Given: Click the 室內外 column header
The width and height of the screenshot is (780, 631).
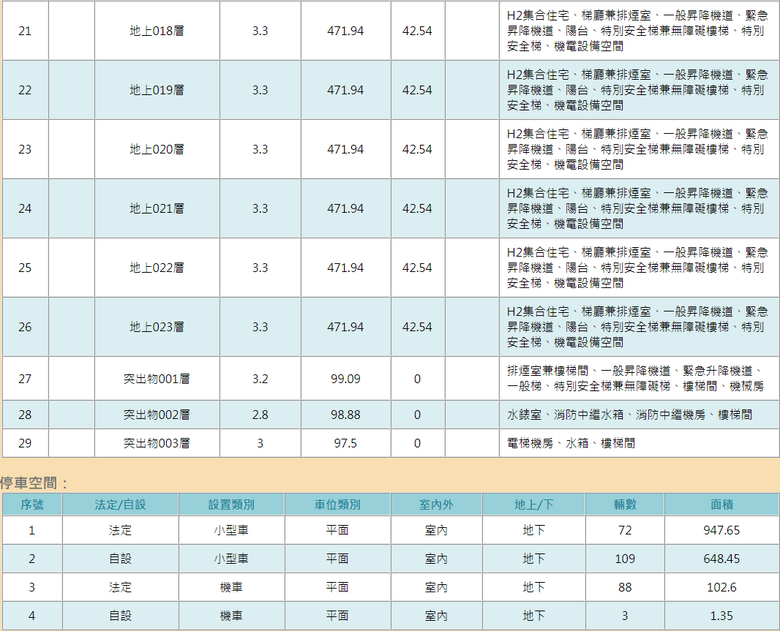Looking at the screenshot, I should (x=436, y=505).
